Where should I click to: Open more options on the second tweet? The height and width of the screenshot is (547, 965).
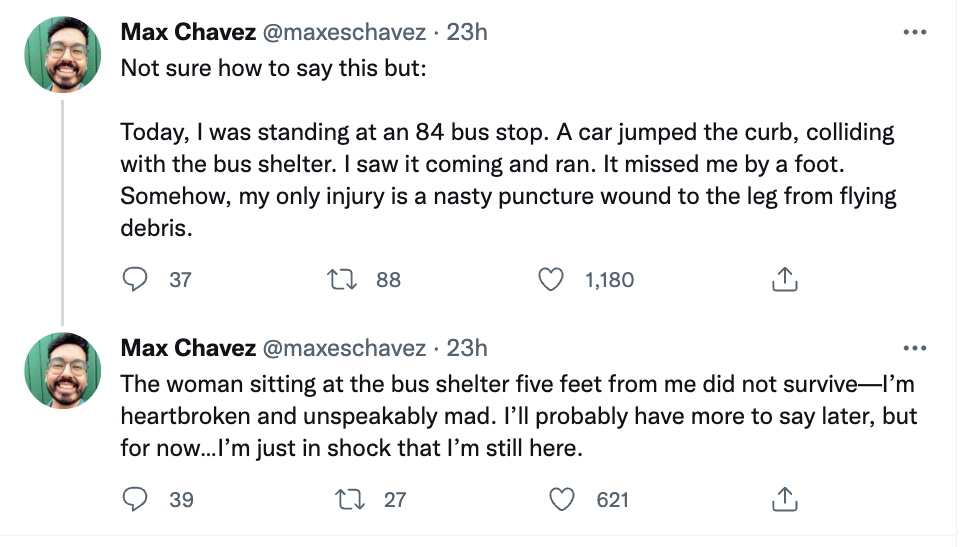[914, 349]
